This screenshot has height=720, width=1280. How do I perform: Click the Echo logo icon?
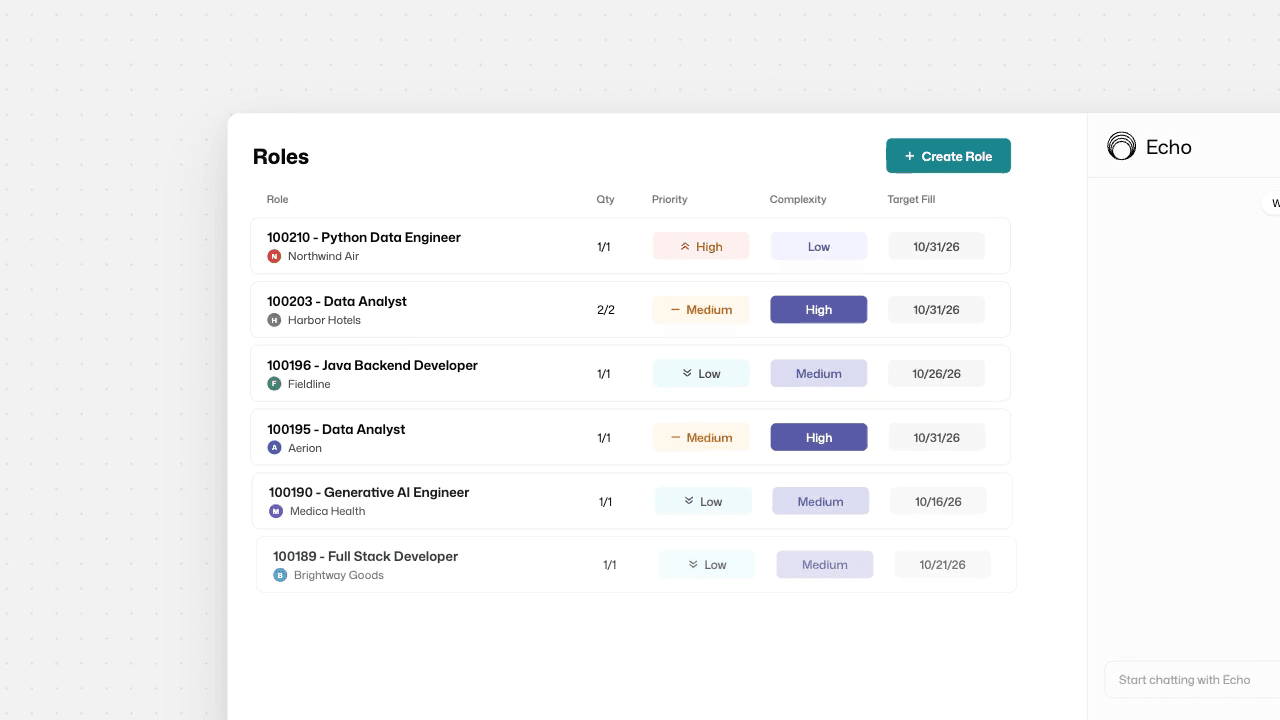(1122, 146)
